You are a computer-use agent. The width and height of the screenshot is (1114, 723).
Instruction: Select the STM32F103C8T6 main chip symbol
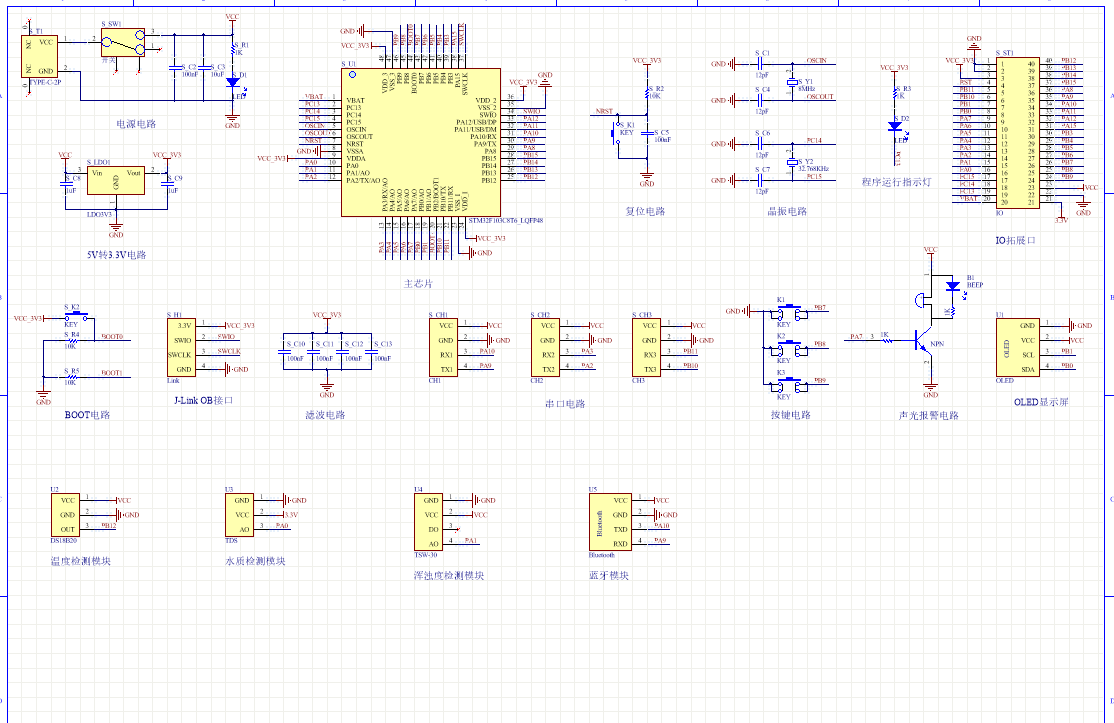[420, 142]
